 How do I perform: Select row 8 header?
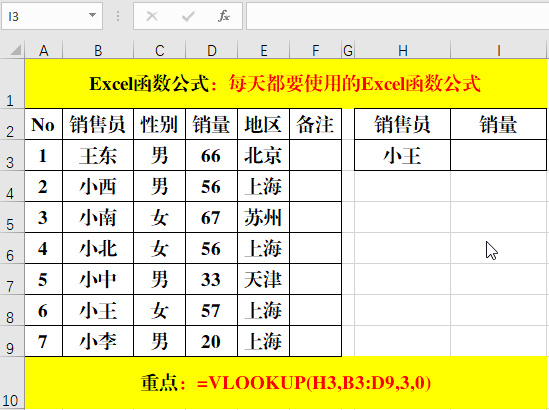(x=12, y=310)
